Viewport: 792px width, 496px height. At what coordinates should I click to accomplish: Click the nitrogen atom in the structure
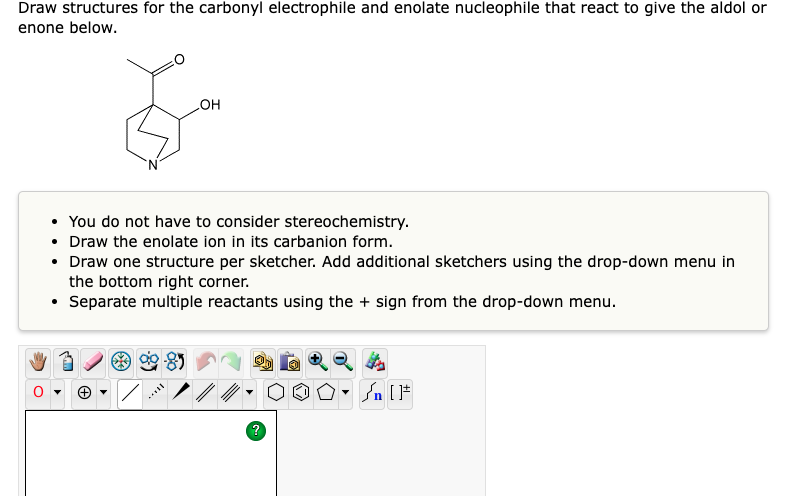tap(153, 165)
